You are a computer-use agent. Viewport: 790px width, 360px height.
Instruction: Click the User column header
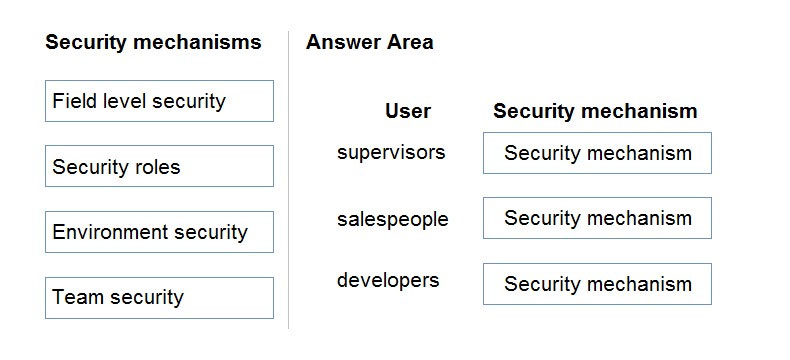coord(408,111)
